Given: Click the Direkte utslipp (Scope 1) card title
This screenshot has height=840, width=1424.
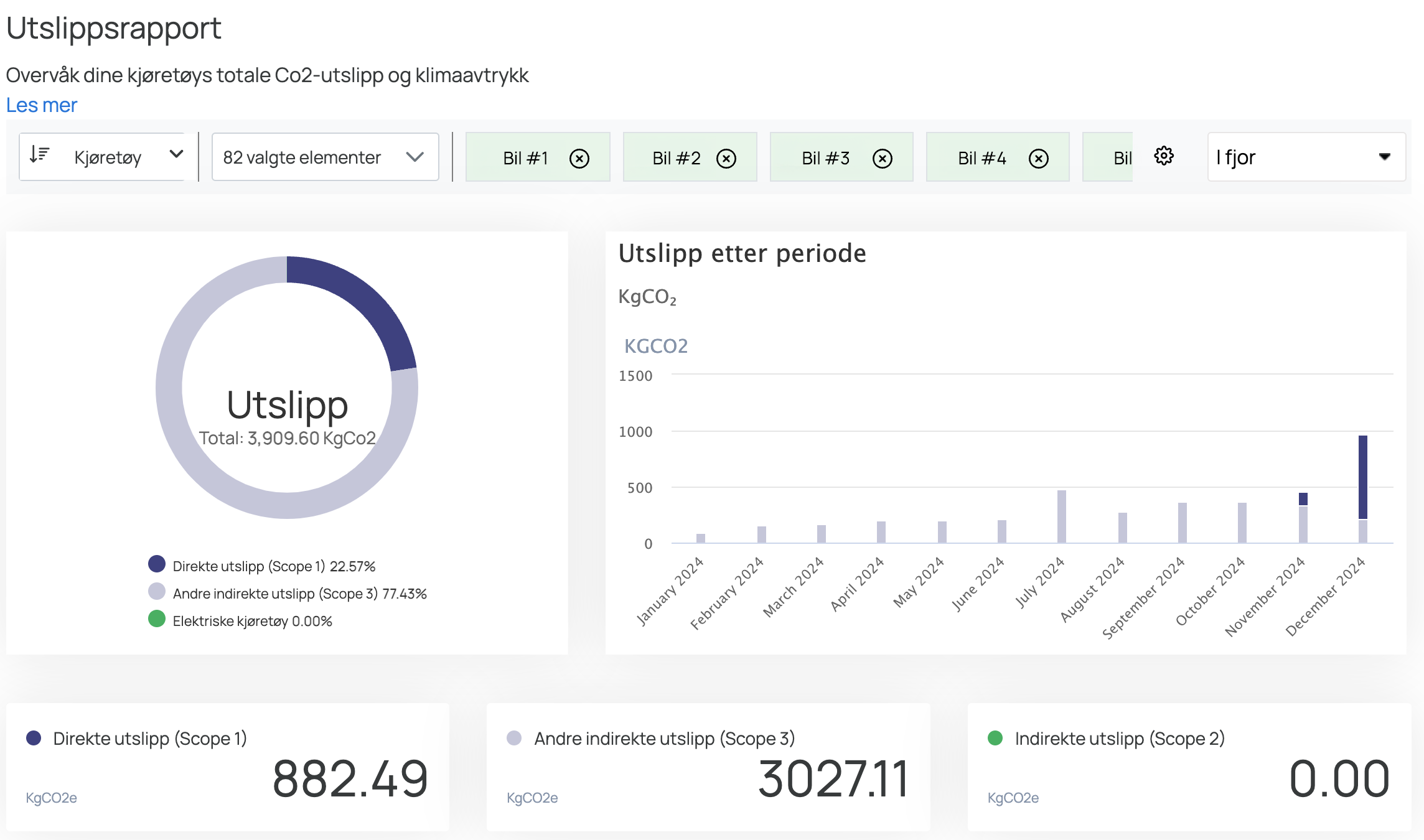Looking at the screenshot, I should (x=150, y=739).
